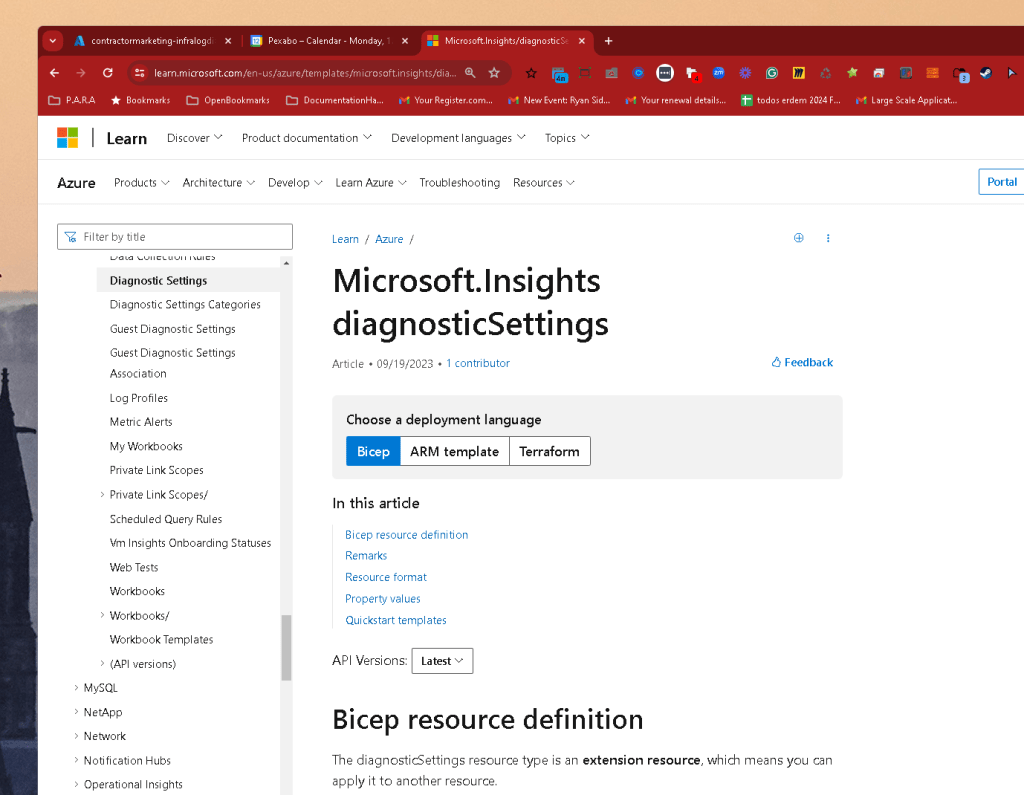
Task: Open the Resources menu
Action: coord(543,183)
